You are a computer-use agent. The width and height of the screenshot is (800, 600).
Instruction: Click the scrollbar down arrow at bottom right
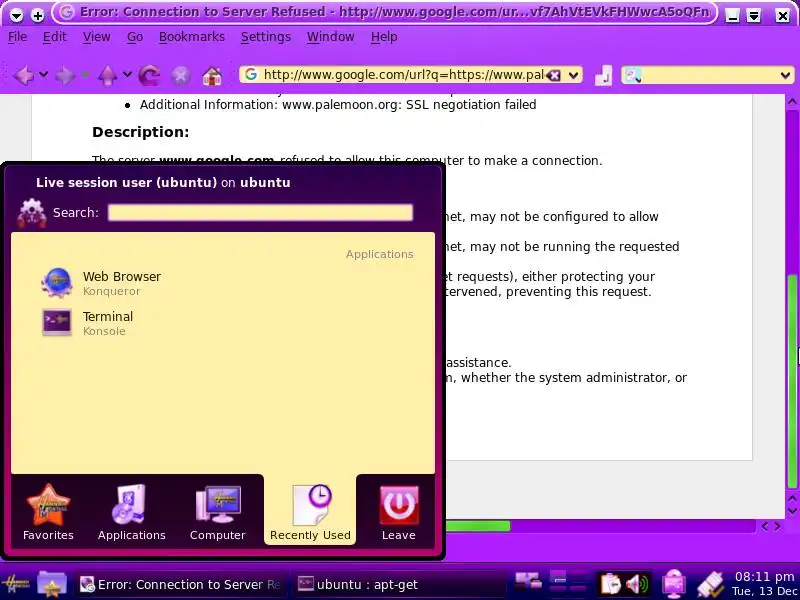[x=792, y=511]
